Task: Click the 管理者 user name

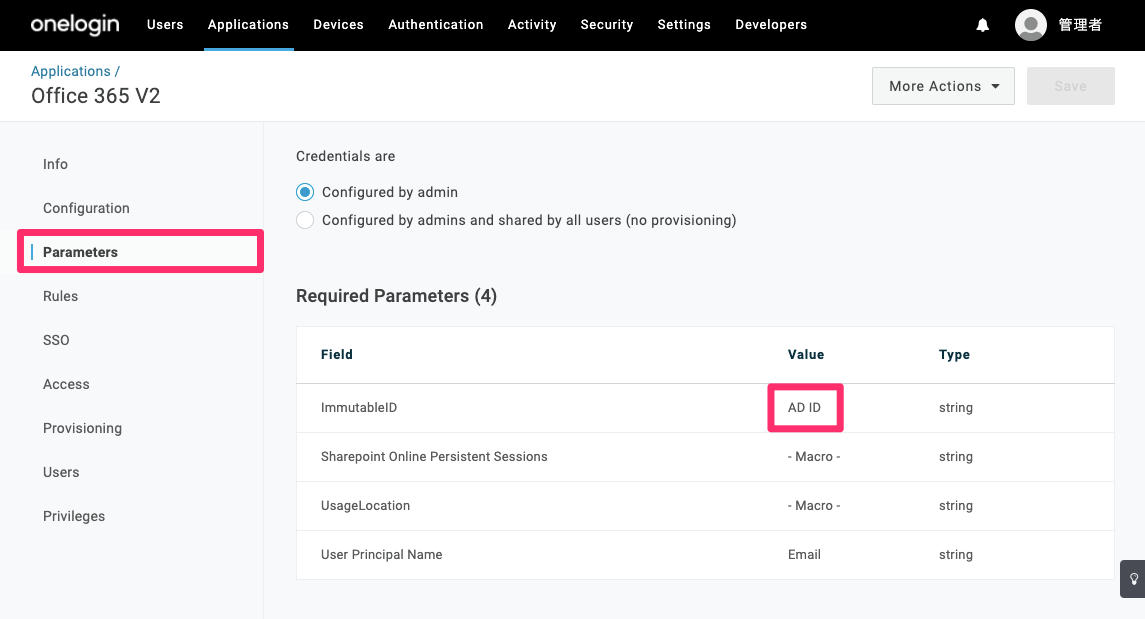Action: pos(1080,25)
